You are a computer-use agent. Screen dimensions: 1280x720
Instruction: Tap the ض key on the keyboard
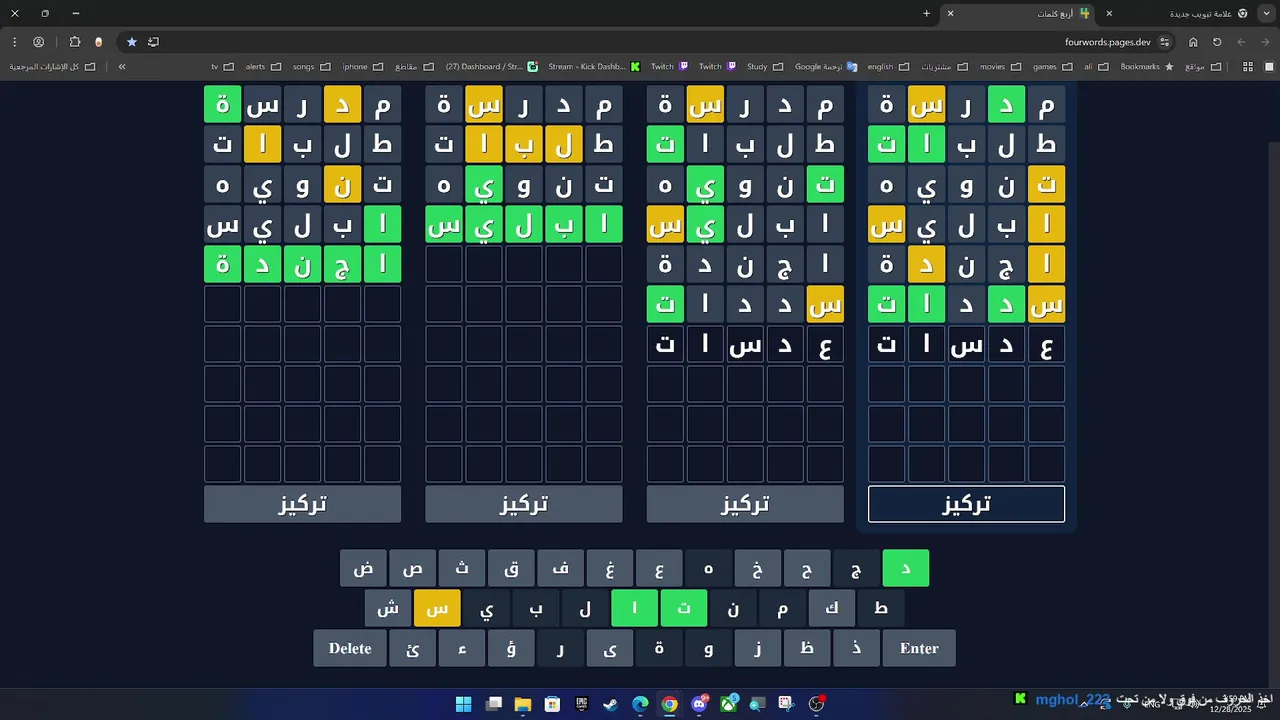tap(363, 568)
